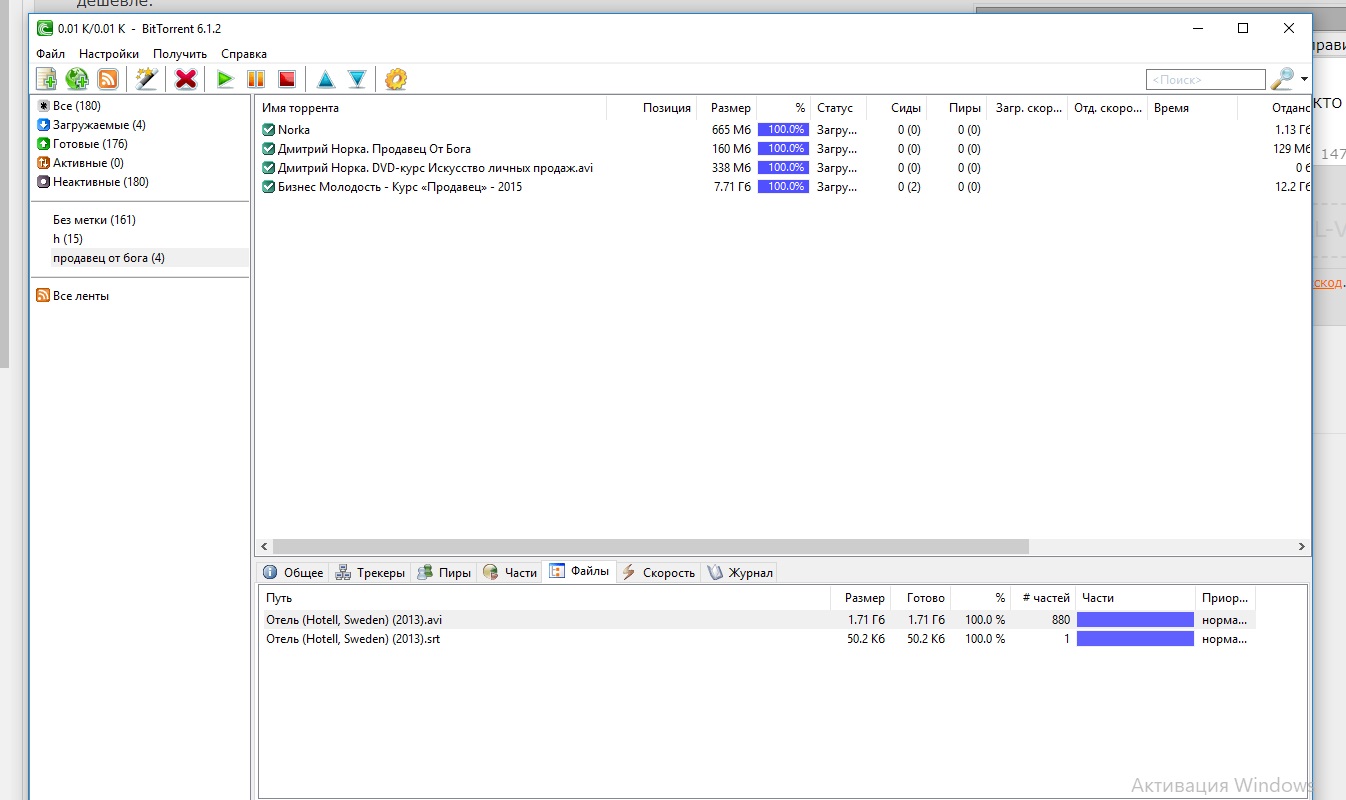Click the 100.0% progress bar of the Бизнес Молодость torrent
This screenshot has height=800, width=1346.
783,187
